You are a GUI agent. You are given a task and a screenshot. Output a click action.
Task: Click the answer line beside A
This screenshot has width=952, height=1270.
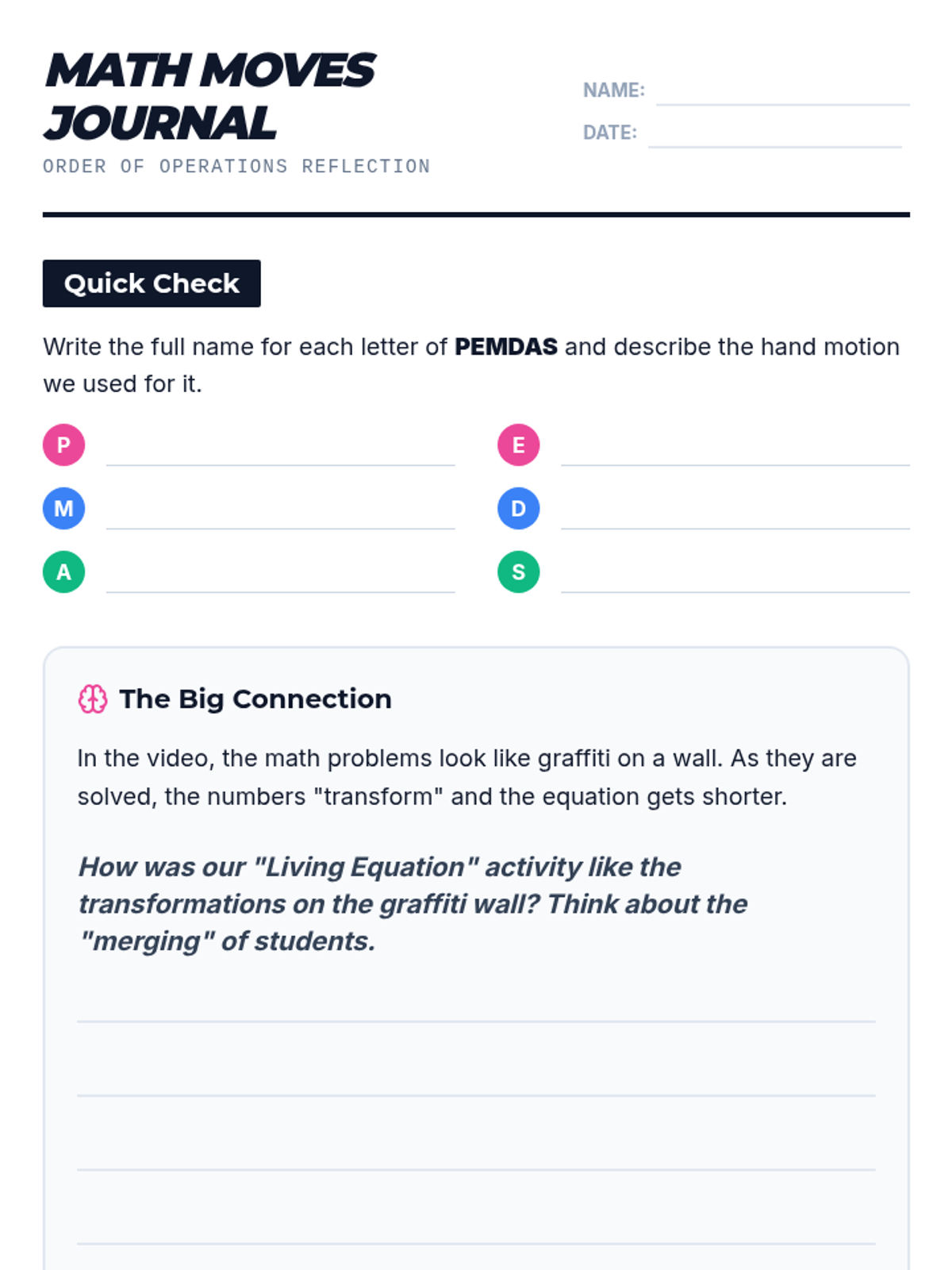pyautogui.click(x=280, y=579)
